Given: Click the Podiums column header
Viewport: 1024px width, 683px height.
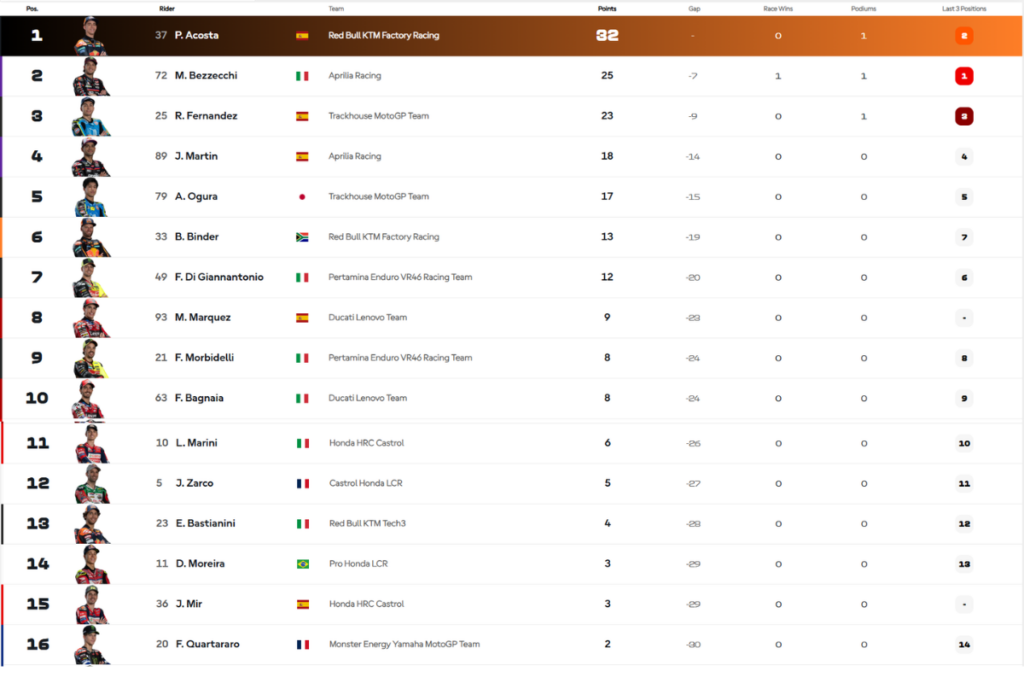Looking at the screenshot, I should [864, 9].
